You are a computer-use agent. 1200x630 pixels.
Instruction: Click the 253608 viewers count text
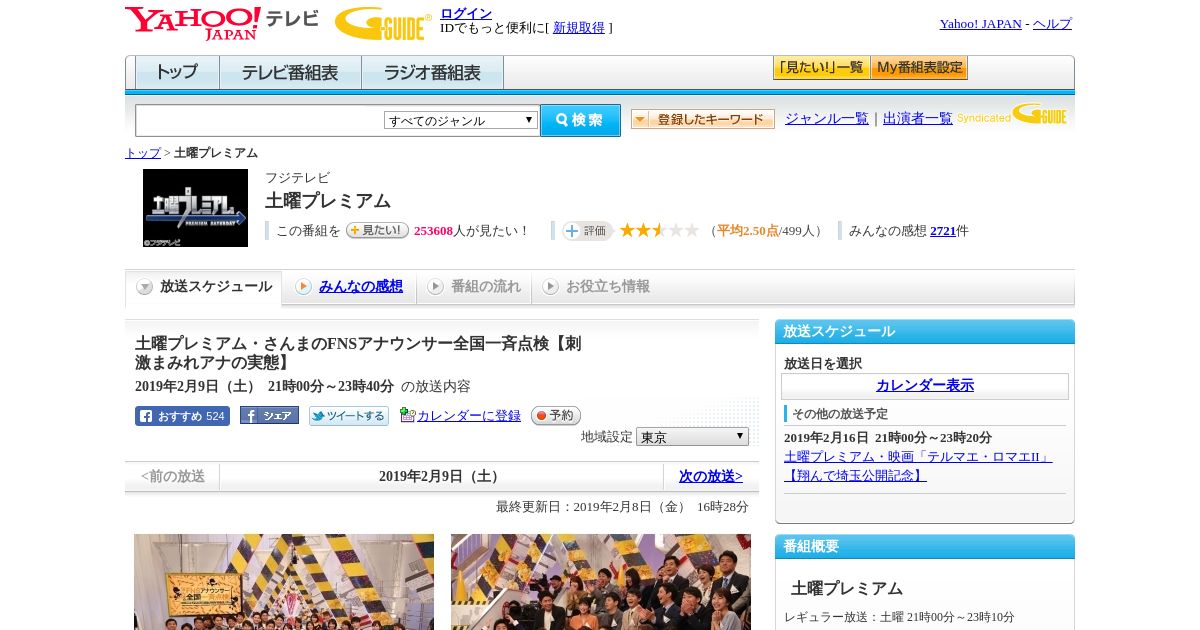coord(433,231)
